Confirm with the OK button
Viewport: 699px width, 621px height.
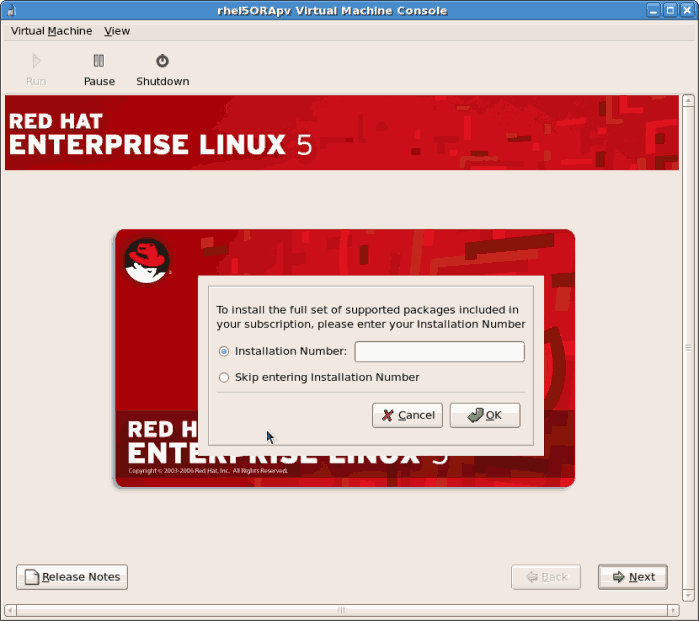pyautogui.click(x=485, y=415)
